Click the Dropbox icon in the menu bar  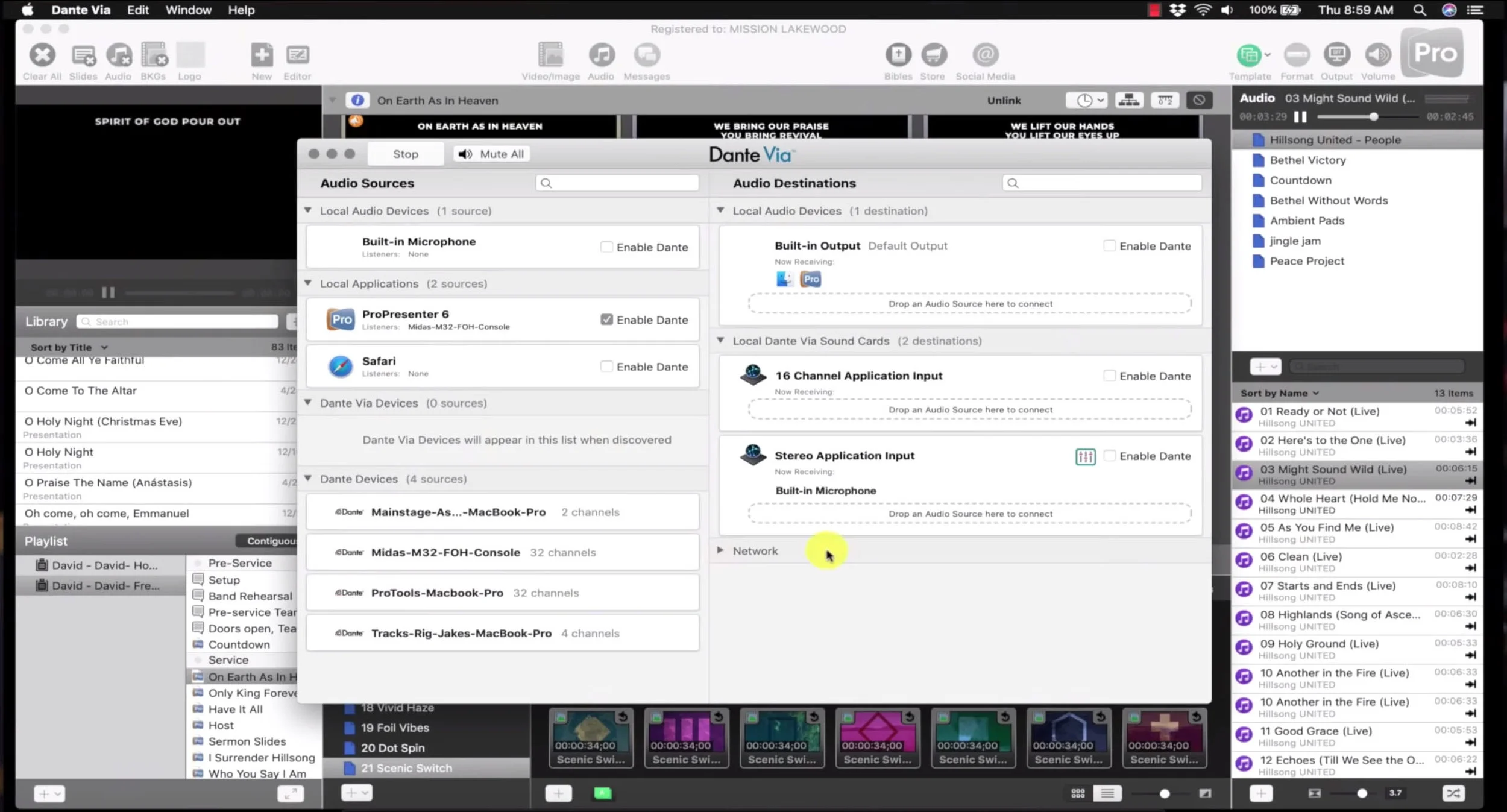click(x=1177, y=10)
